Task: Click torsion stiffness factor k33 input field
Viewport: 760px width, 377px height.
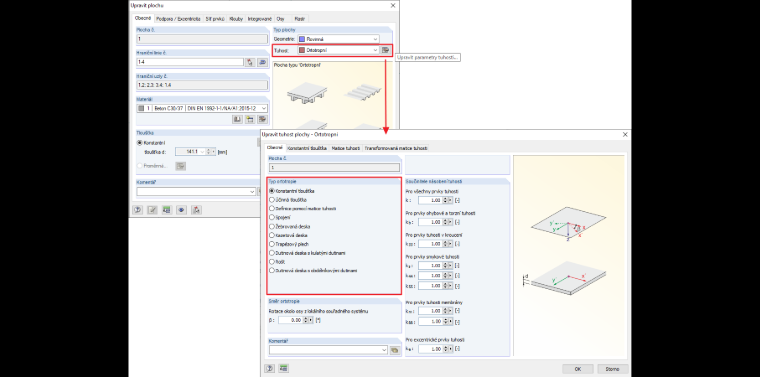Action: pyautogui.click(x=431, y=244)
